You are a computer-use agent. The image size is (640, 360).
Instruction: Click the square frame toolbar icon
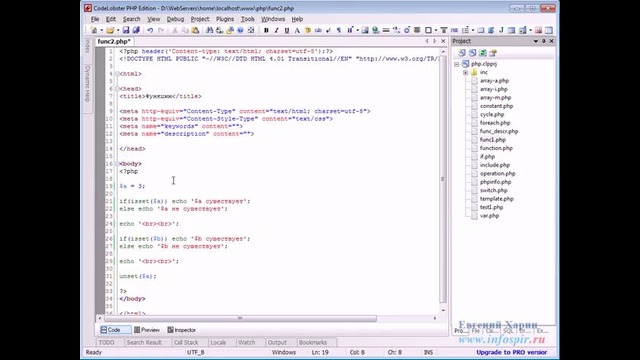pyautogui.click(x=428, y=30)
